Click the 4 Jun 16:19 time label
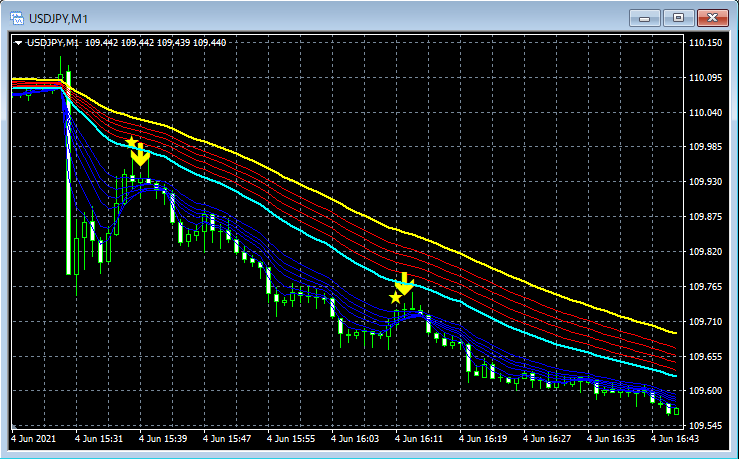 pyautogui.click(x=483, y=439)
